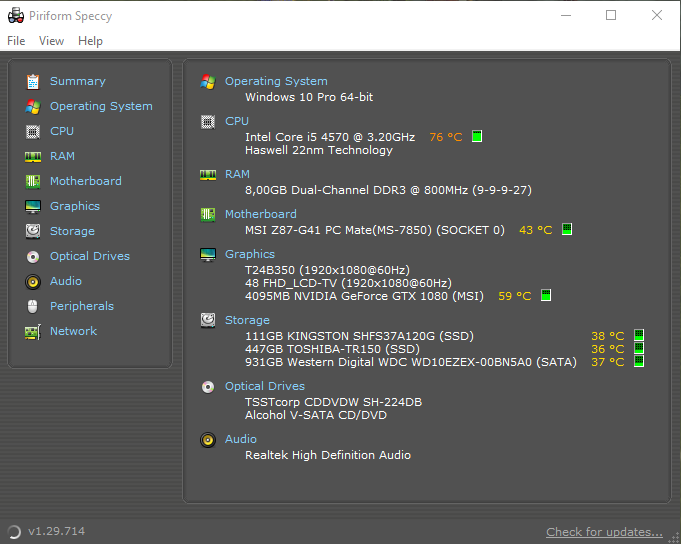Click the CPU chip icon in sidebar
The width and height of the screenshot is (681, 544).
(33, 132)
